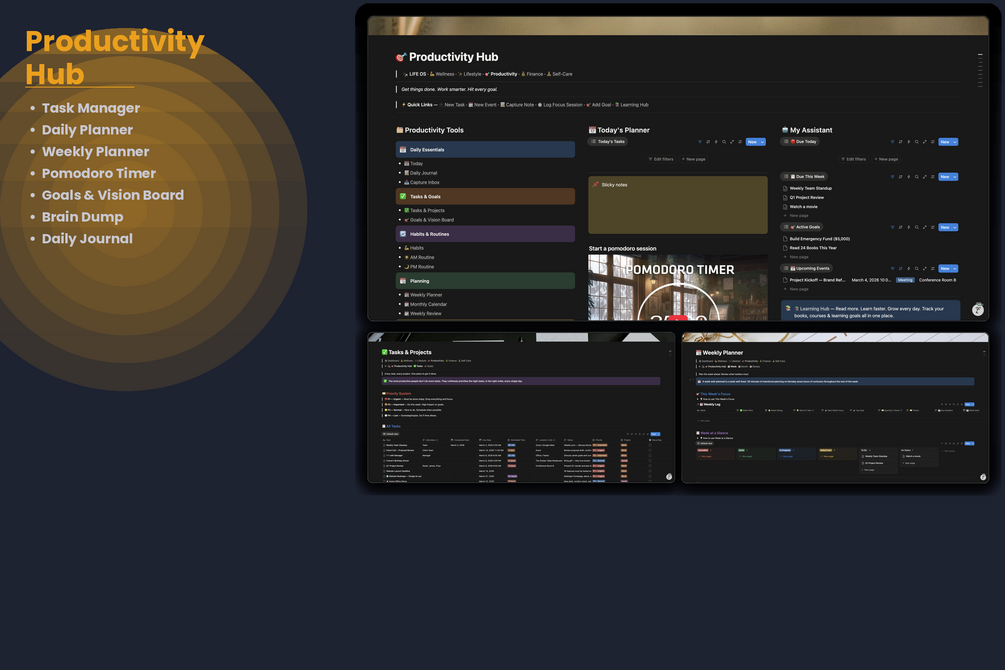Click Edit filters under Today's Planner
Viewport: 1005px width, 670px height.
661,159
